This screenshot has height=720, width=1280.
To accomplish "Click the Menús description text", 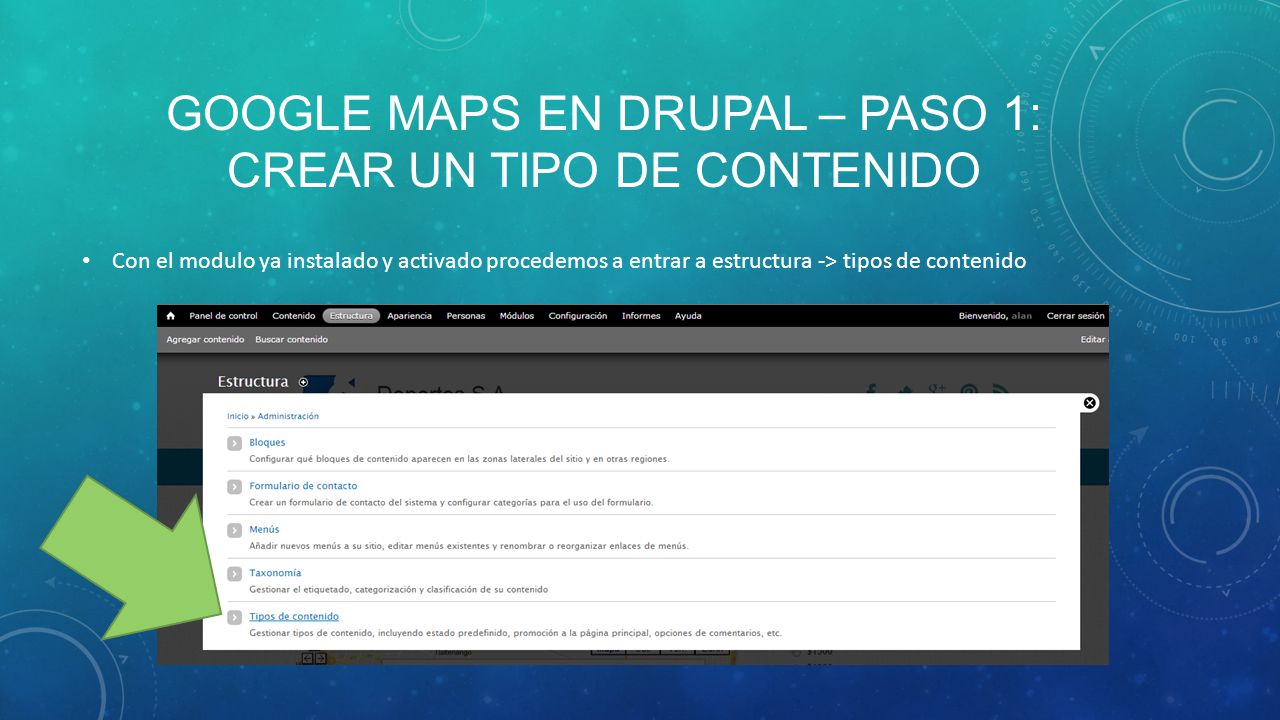I will tap(469, 546).
